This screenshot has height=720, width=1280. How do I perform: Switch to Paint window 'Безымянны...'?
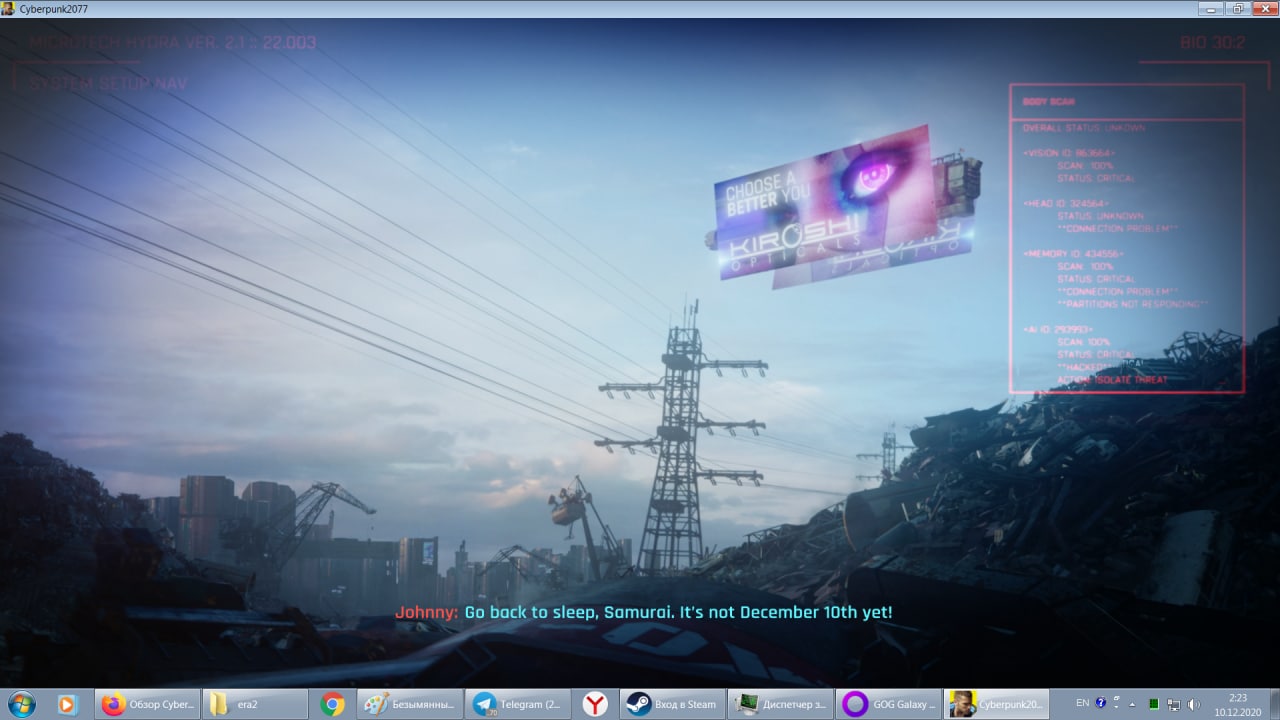[411, 704]
